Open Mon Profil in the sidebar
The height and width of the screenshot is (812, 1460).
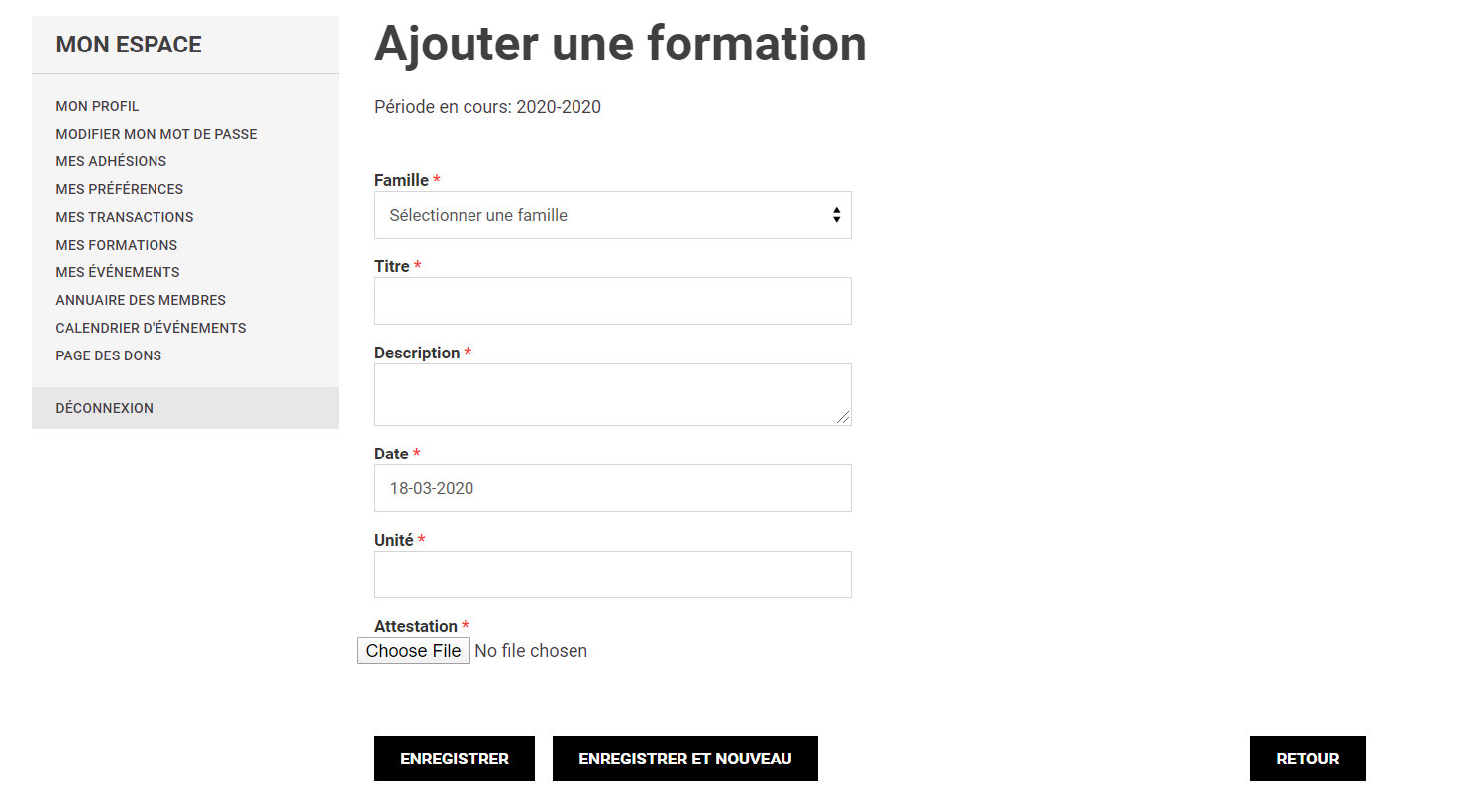click(x=97, y=106)
